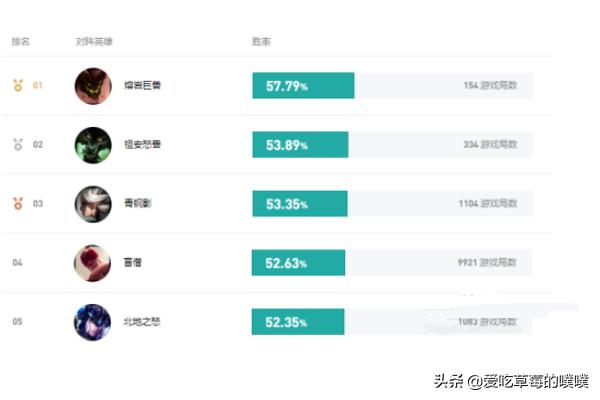600x400 pixels.
Task: Click the 对阵英雄 column header
Action: click(x=94, y=41)
